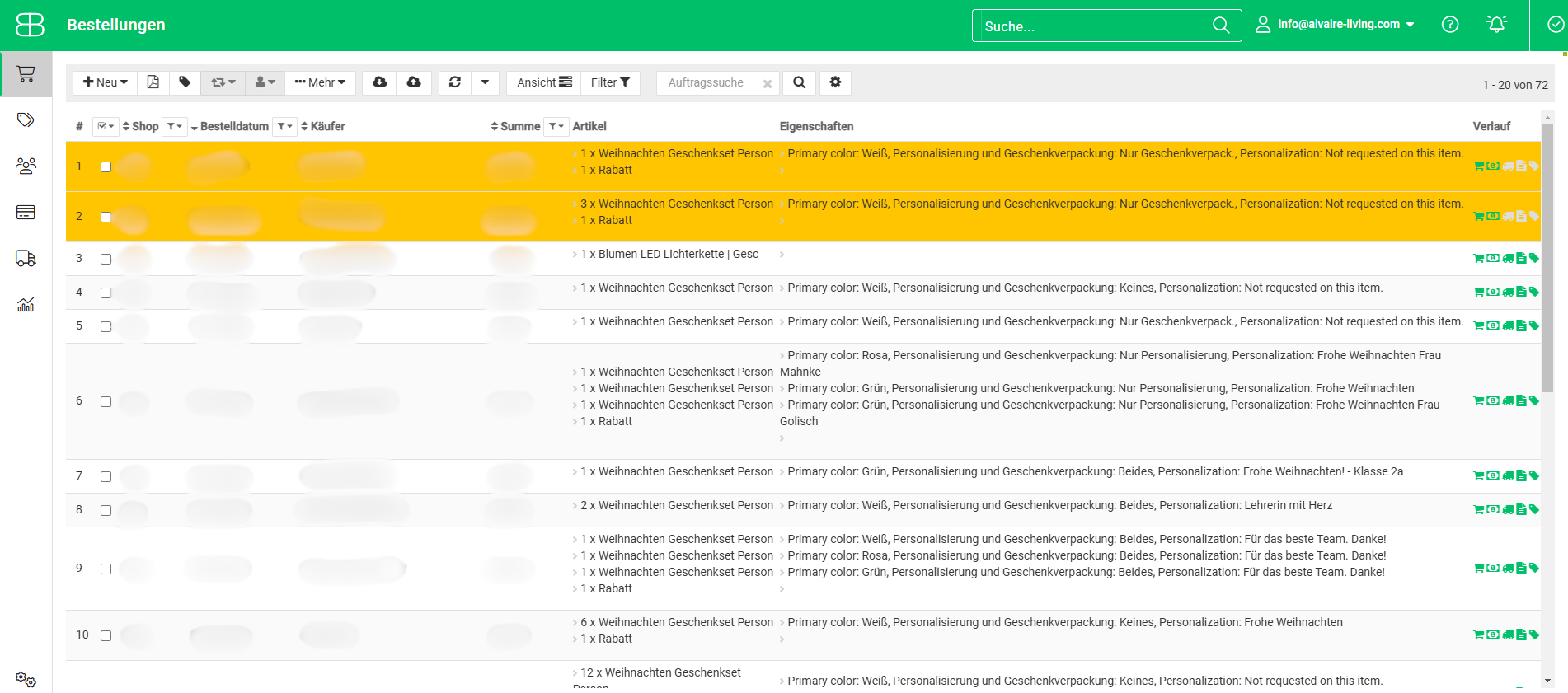Image resolution: width=1568 pixels, height=693 pixels.
Task: Open the Orders cart icon in the sidebar
Action: click(26, 74)
